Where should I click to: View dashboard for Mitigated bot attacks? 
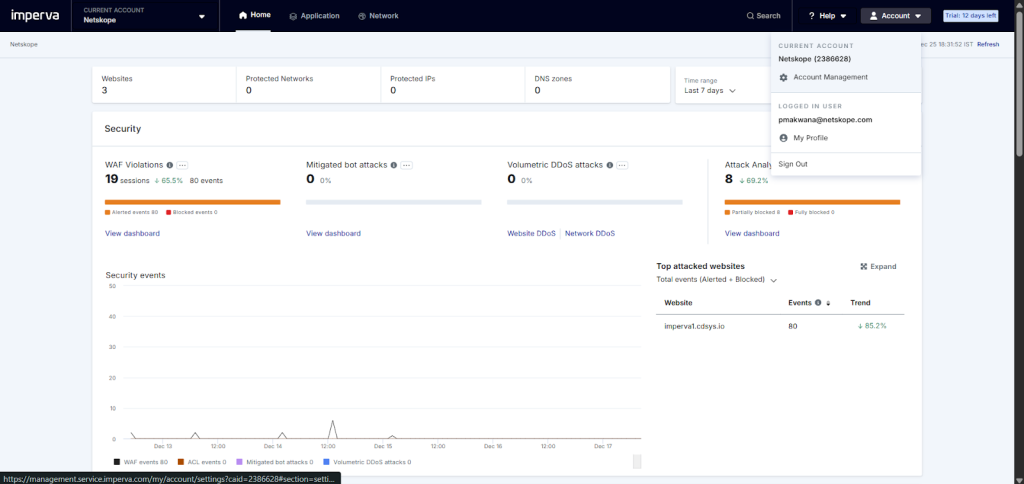pos(333,233)
